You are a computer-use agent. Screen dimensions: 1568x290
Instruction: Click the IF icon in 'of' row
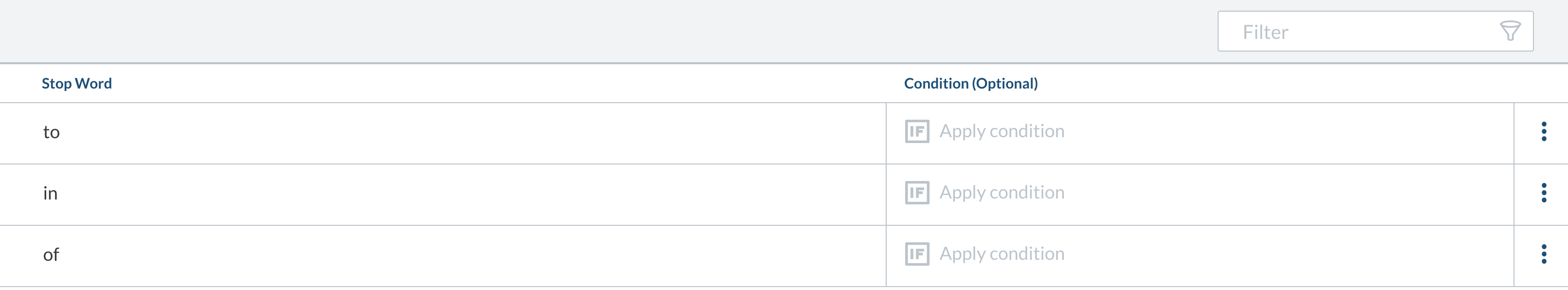[x=917, y=254]
